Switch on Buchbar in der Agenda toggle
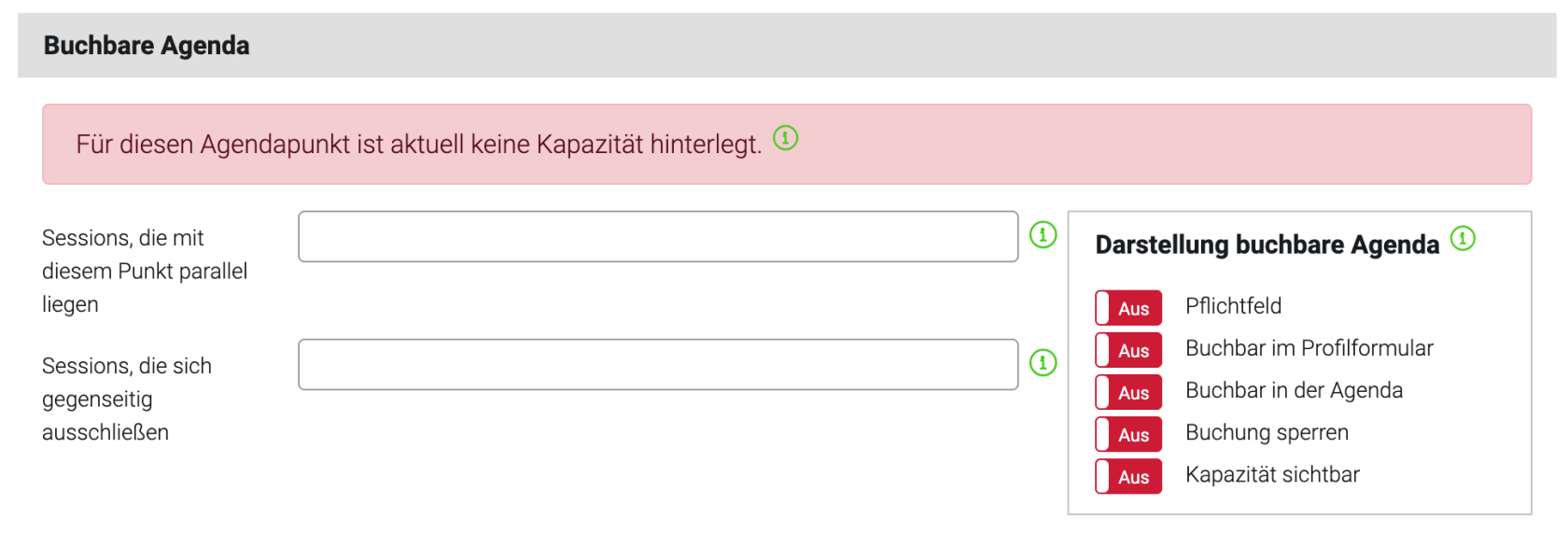 tap(1128, 392)
